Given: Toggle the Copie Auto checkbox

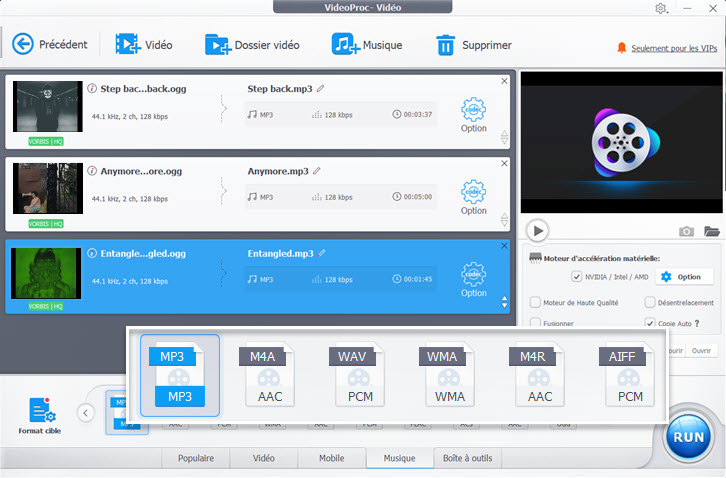Looking at the screenshot, I should (650, 323).
